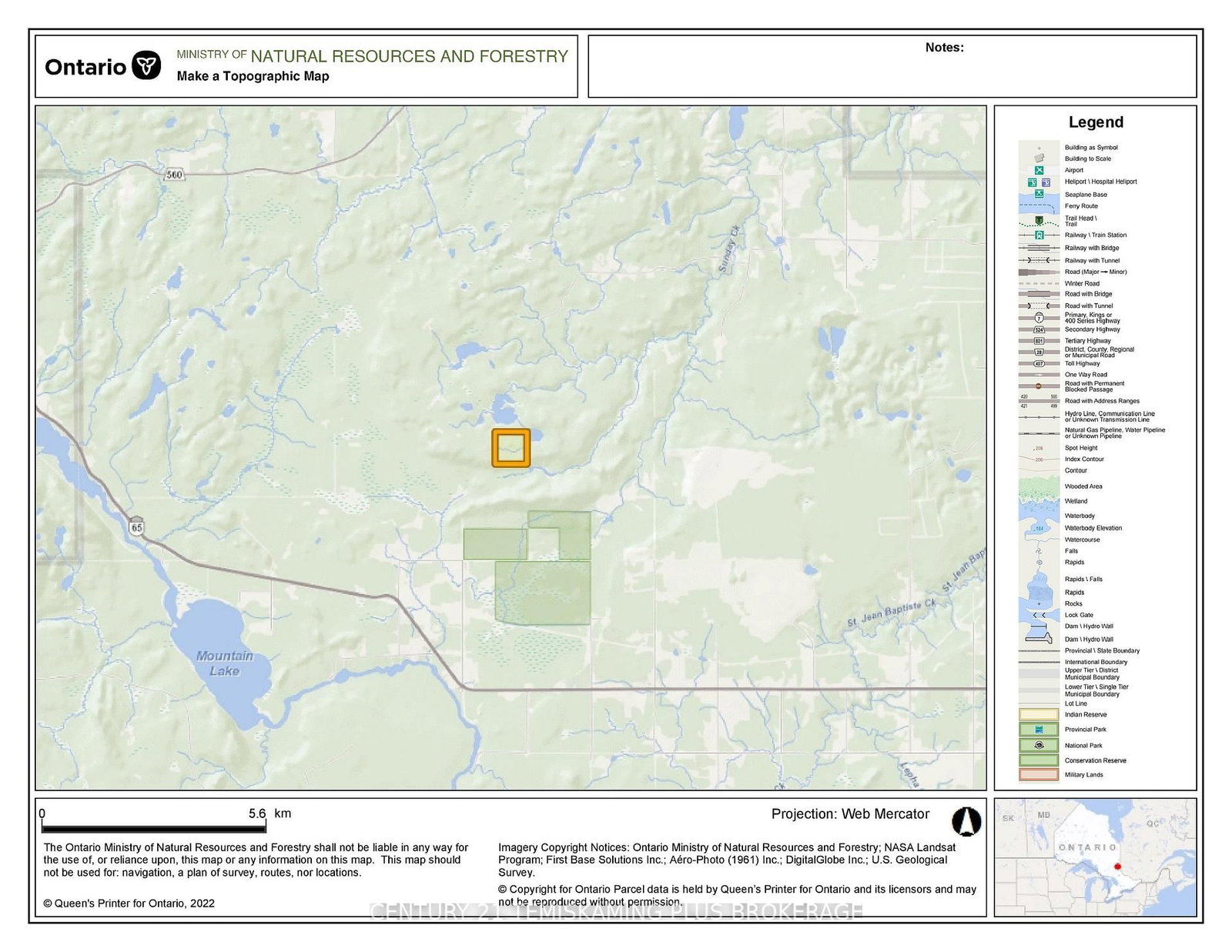This screenshot has width=1232, height=952.
Task: Click the 5.6 km scale bar
Action: 154,827
